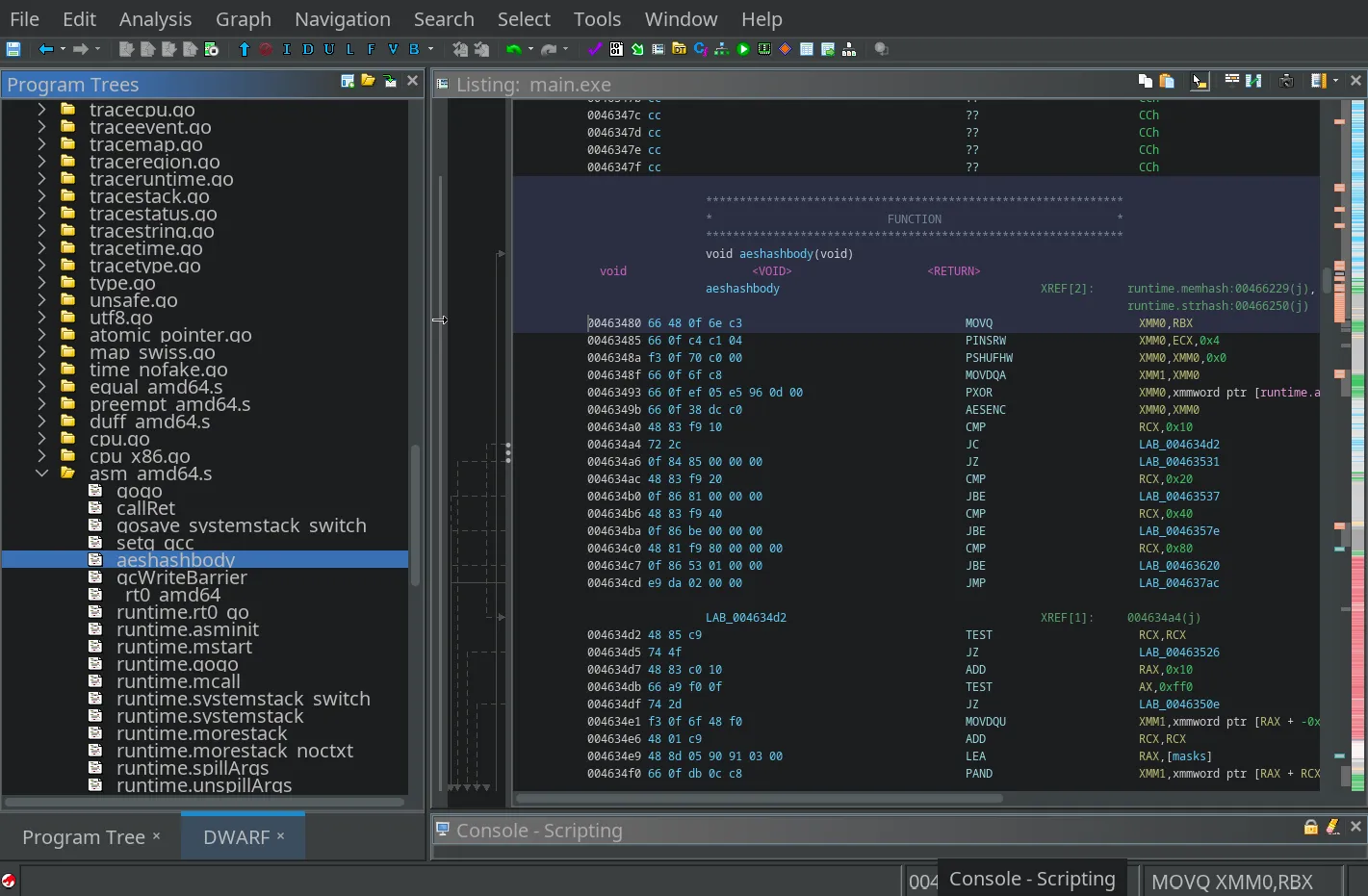Jump to next non-function instruction (V)
Viewport: 1368px width, 896px height.
pos(393,49)
